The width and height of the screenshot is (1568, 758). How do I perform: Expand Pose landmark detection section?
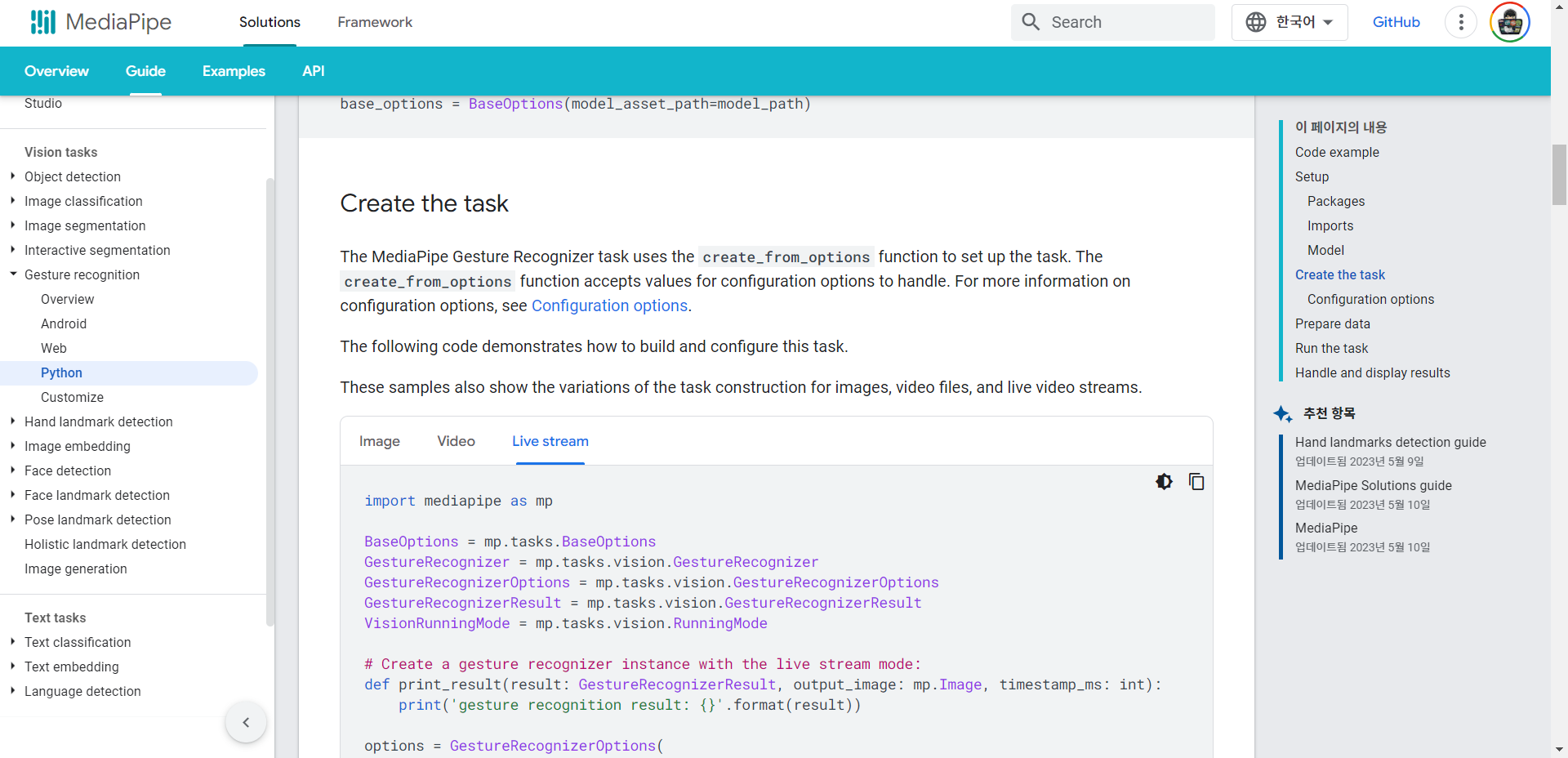coord(12,519)
